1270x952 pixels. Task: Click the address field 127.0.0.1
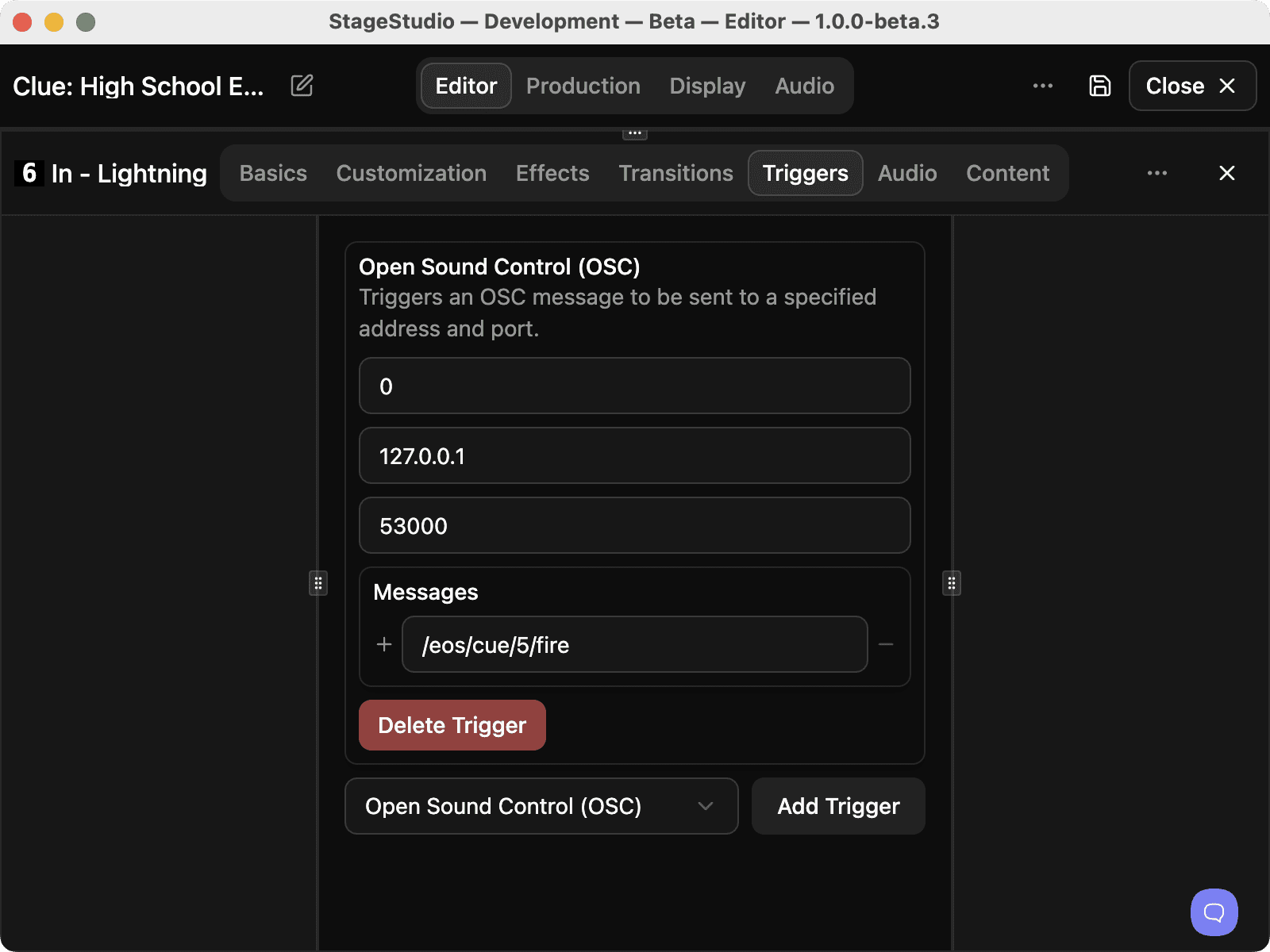tap(635, 455)
